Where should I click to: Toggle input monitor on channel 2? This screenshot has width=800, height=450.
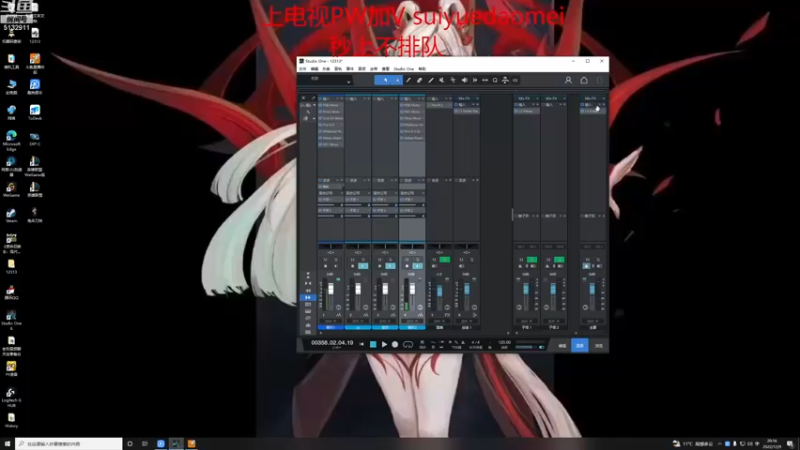click(363, 266)
